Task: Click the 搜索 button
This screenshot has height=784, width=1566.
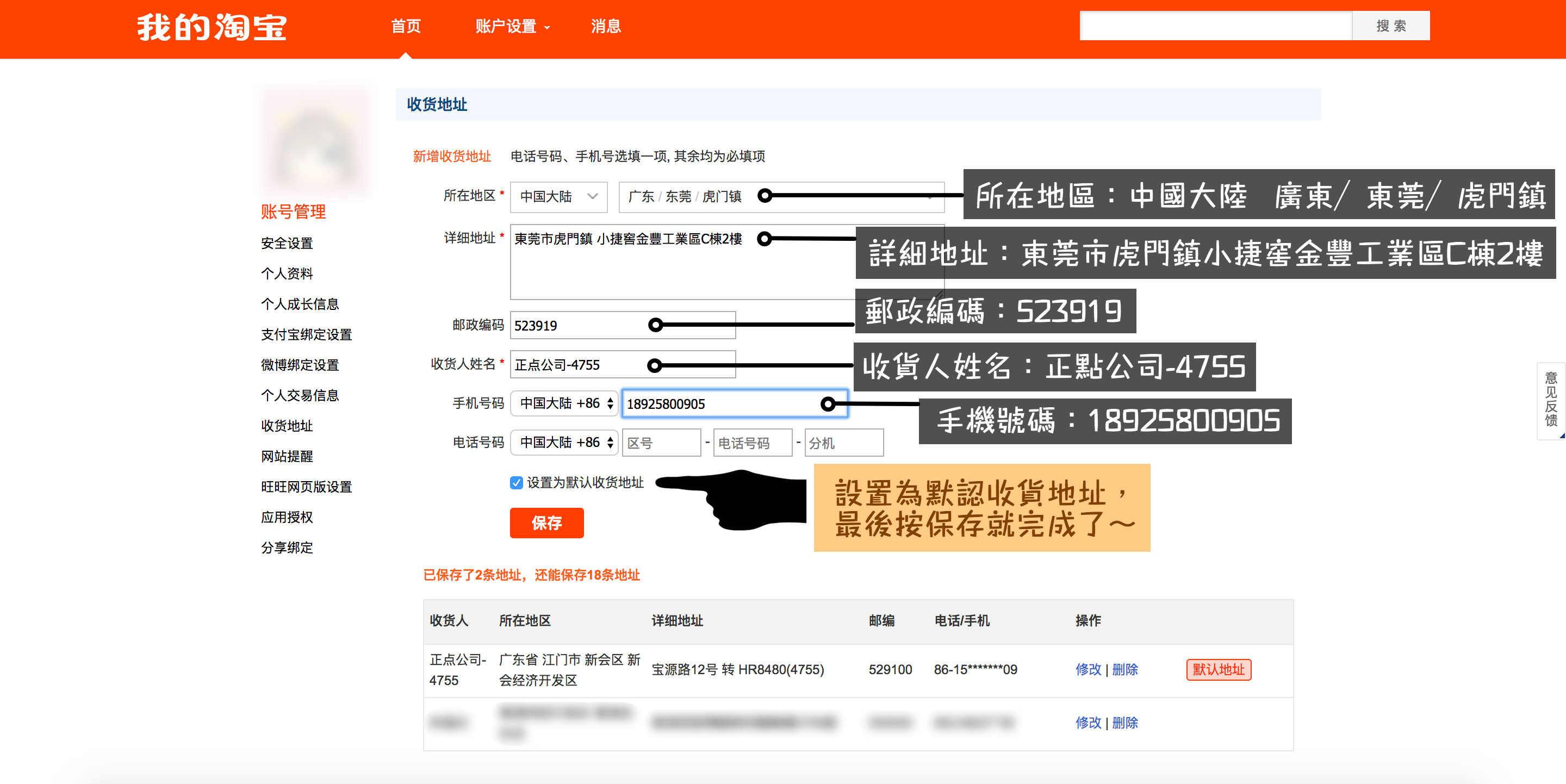Action: click(1390, 26)
